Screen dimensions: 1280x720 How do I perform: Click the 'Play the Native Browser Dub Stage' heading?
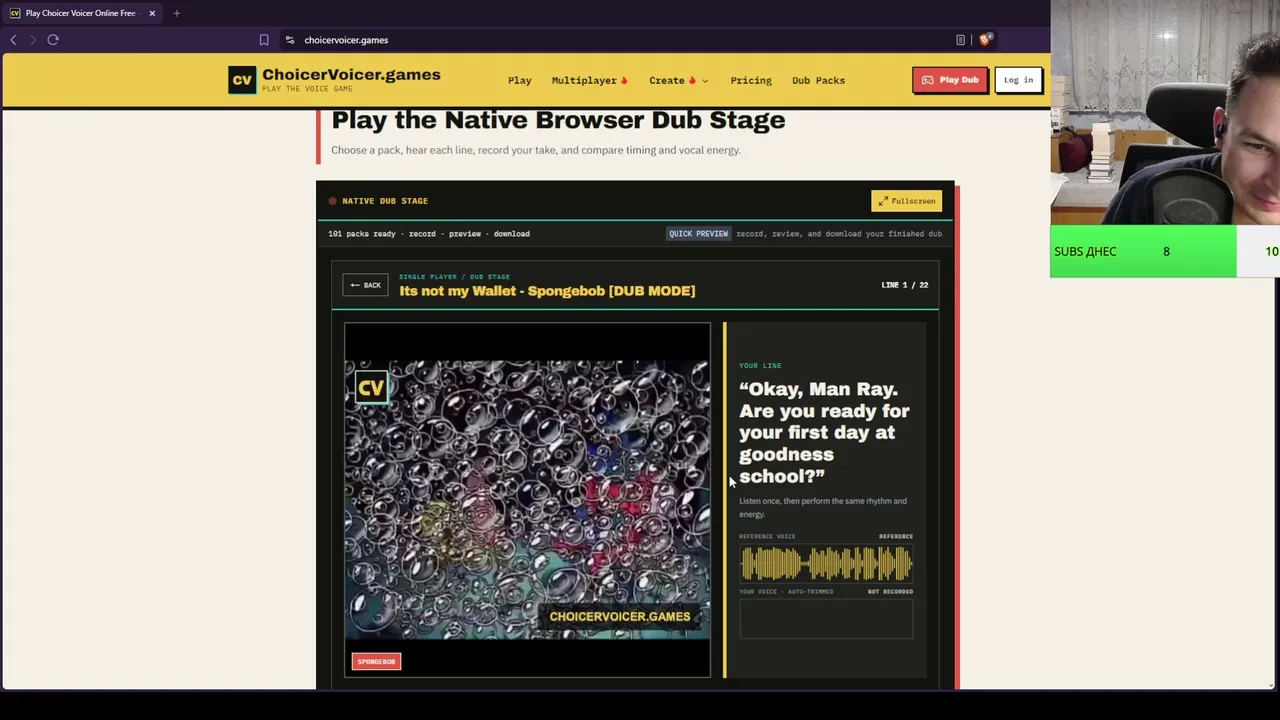click(x=558, y=120)
